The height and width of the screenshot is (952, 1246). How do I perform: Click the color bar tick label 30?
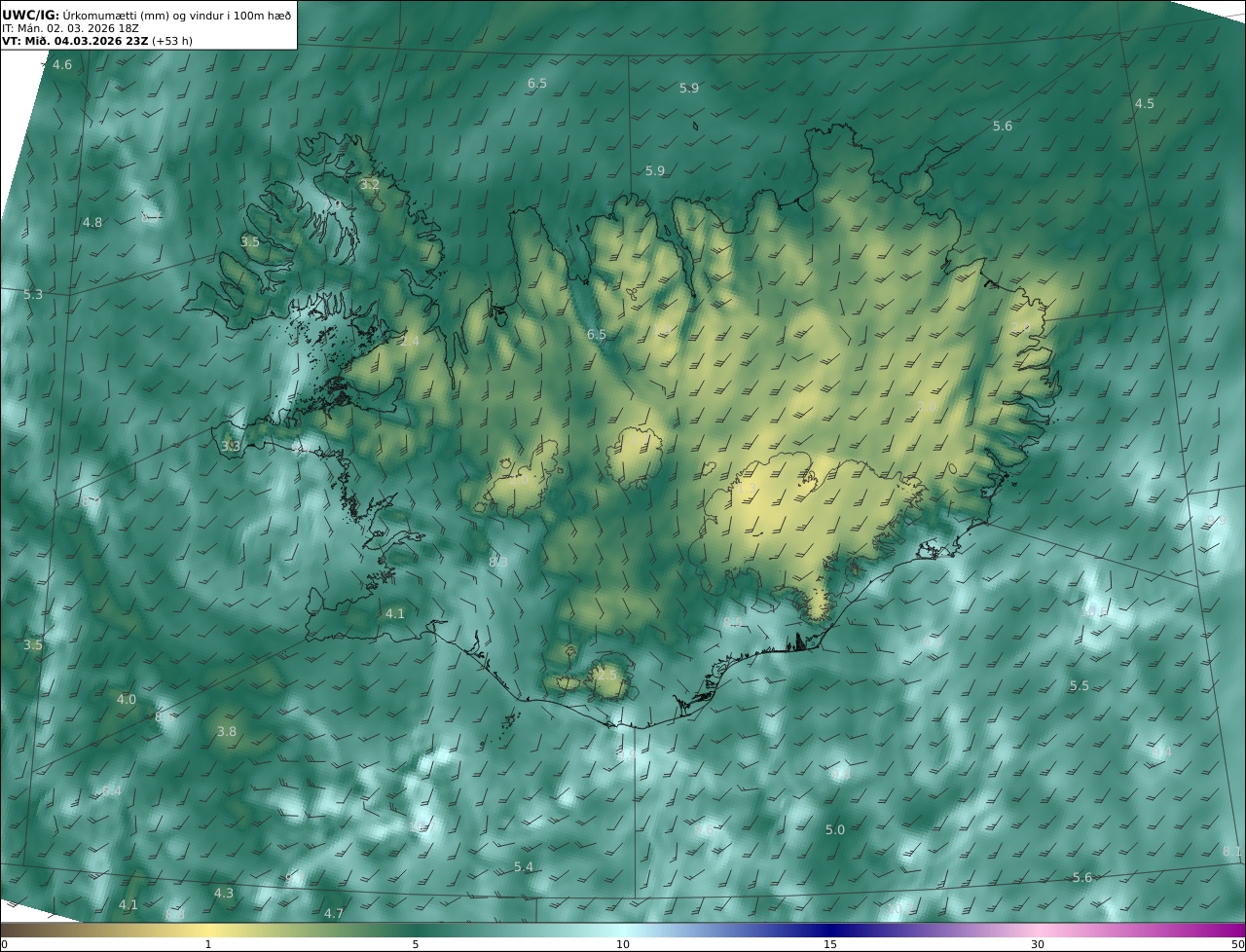1038,944
